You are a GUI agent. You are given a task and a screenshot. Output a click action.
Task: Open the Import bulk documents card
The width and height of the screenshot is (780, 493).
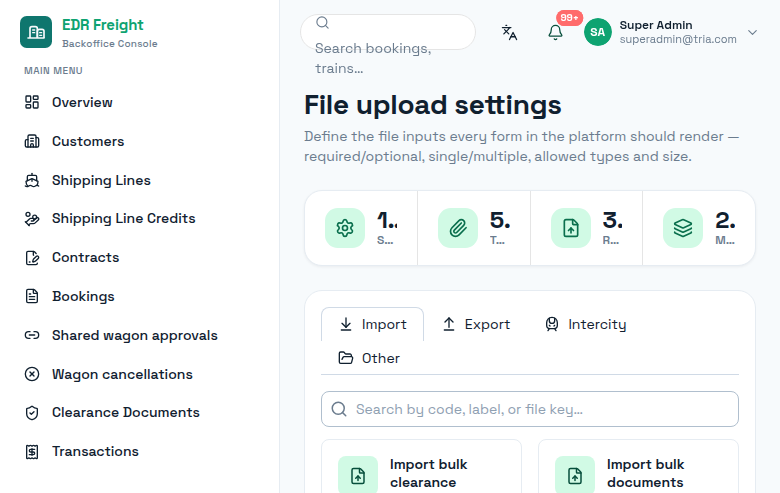click(x=638, y=467)
